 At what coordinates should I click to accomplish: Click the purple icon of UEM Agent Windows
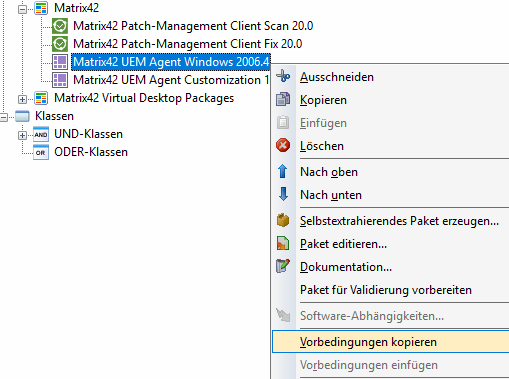pos(60,62)
